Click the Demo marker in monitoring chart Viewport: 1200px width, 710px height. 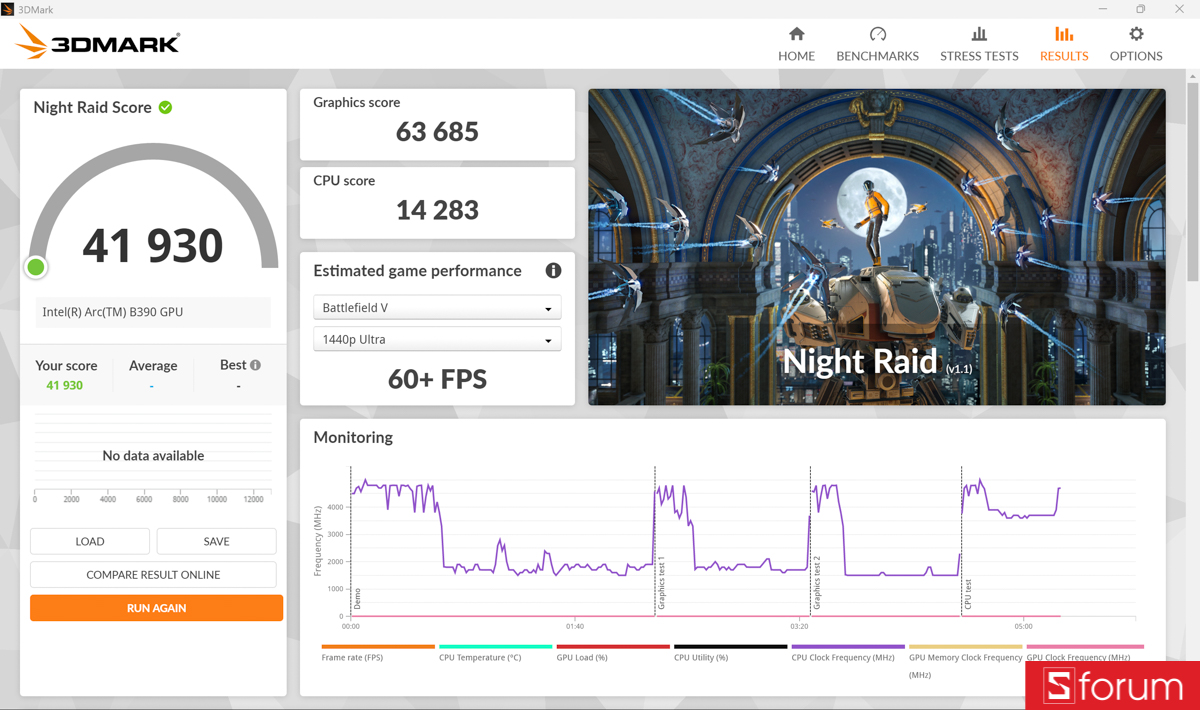pos(357,599)
